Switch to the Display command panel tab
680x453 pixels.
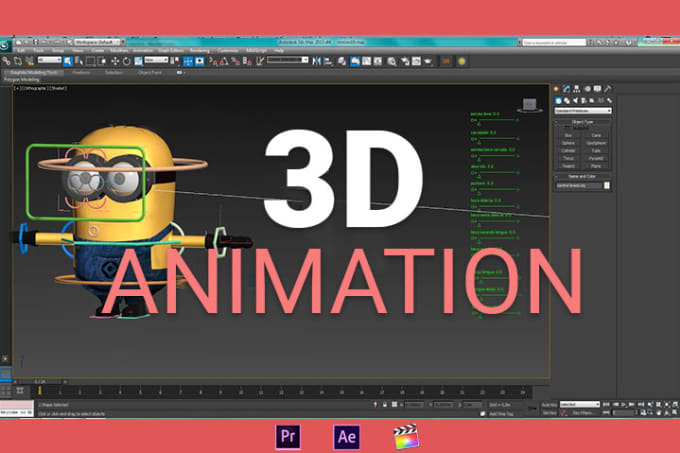598,89
